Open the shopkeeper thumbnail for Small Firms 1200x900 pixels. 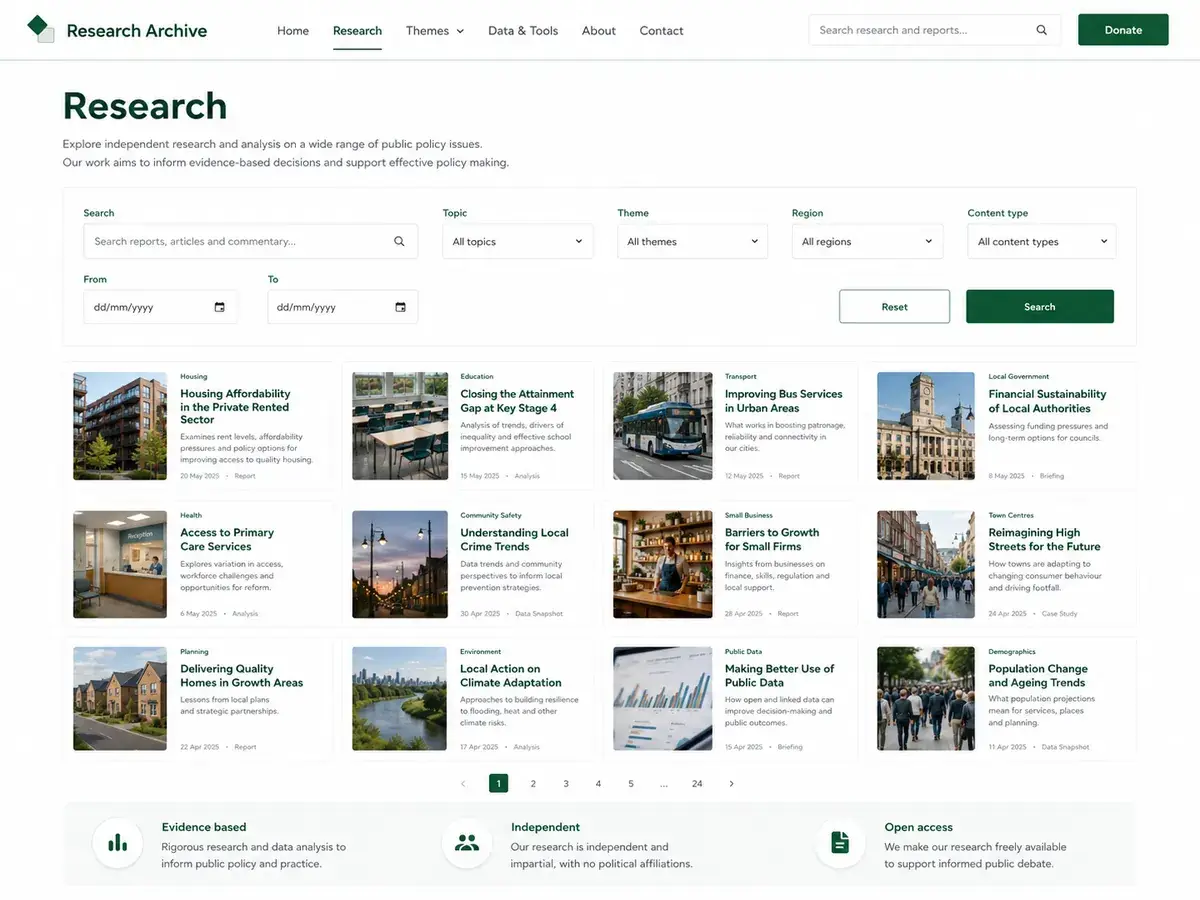click(661, 564)
